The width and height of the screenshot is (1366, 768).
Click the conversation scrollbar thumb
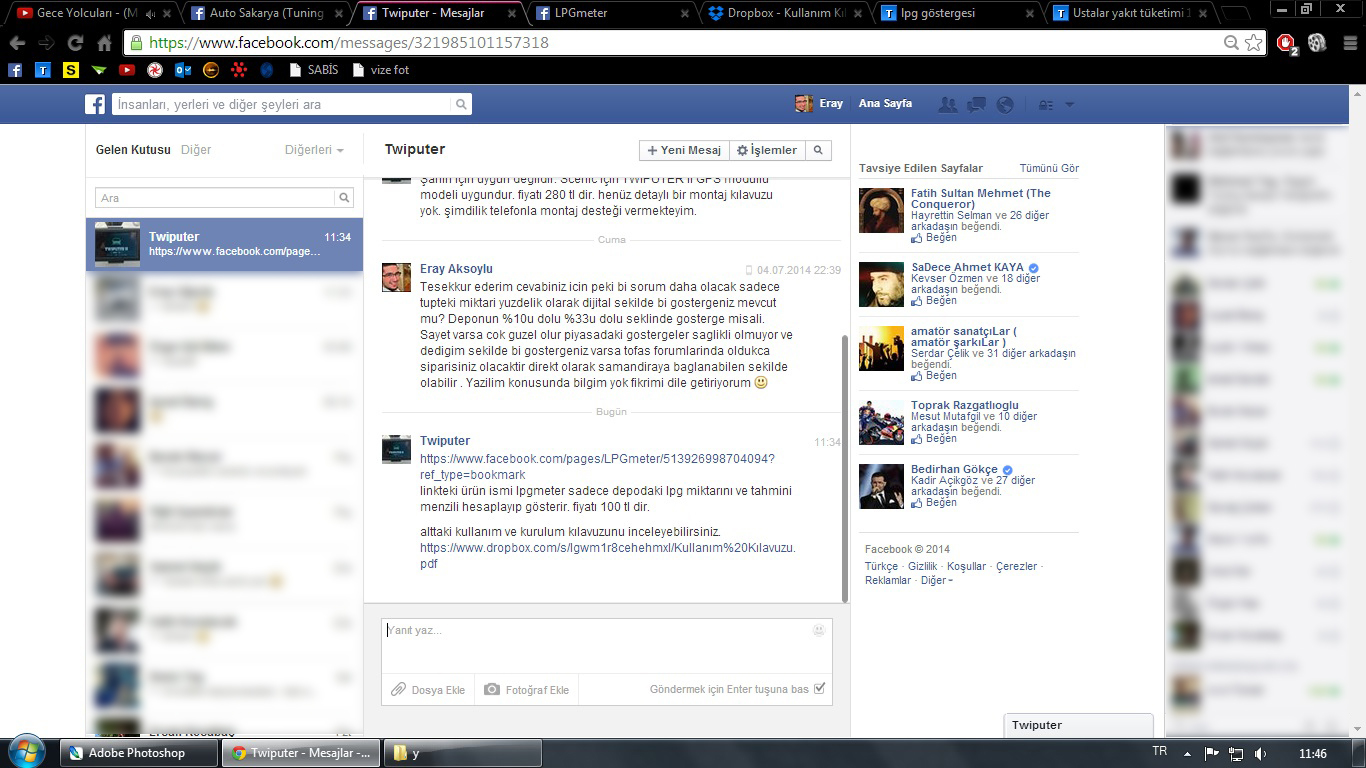845,468
